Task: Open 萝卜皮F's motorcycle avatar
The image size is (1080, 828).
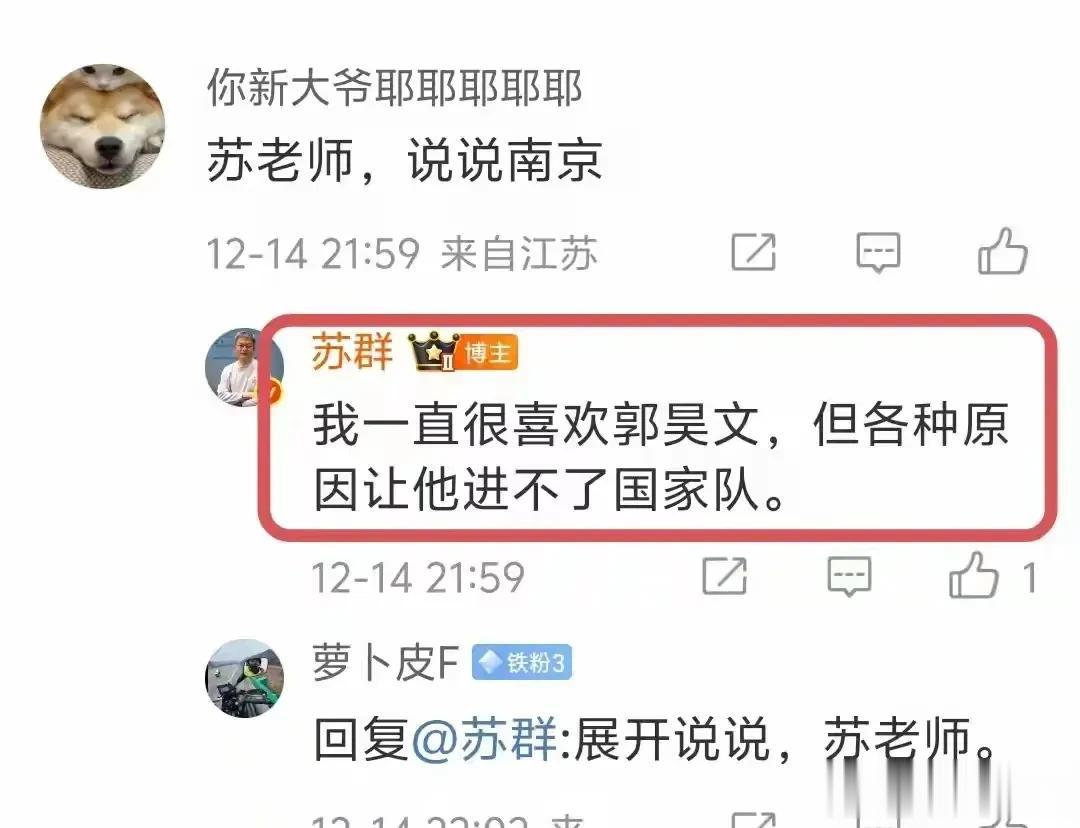Action: 245,679
